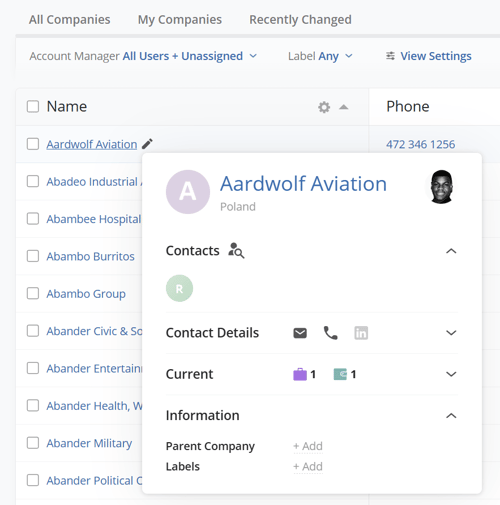Select the Abambo Burritos checkbox
This screenshot has height=505, width=500.
[x=33, y=256]
